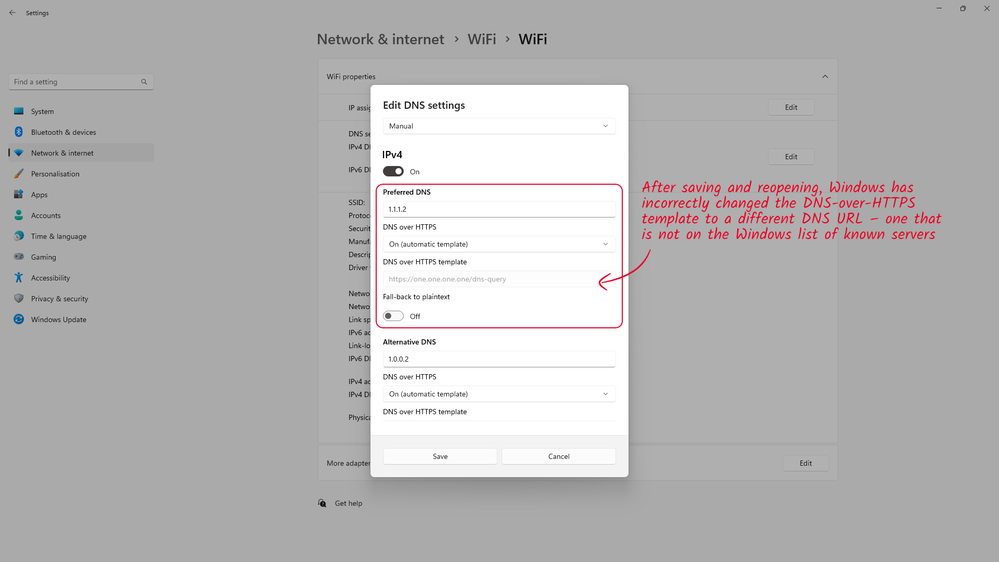Click Cancel in Edit DNS settings
Screen dimensions: 999x562
[559, 456]
